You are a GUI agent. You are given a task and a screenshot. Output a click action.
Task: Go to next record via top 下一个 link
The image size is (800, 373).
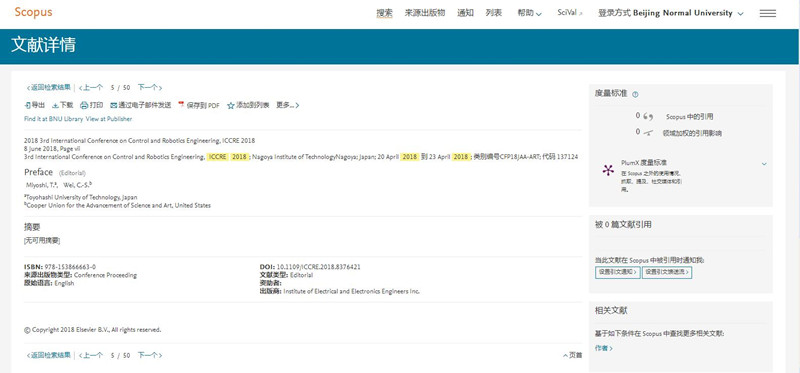click(149, 88)
